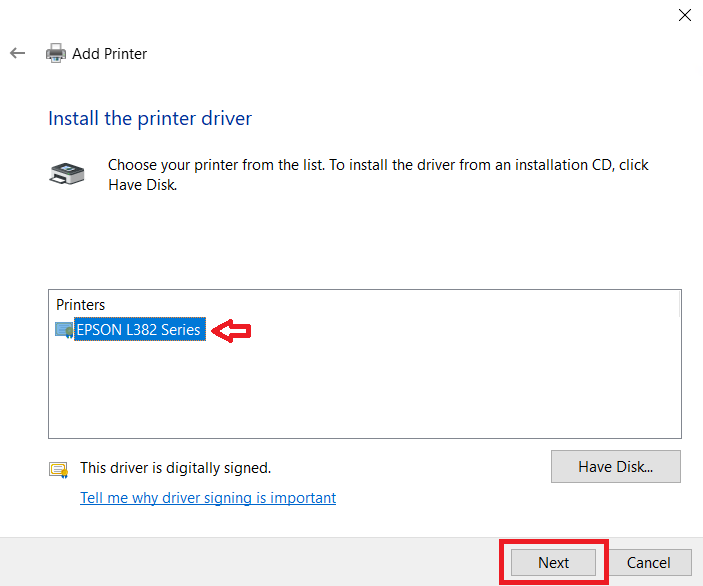Click the Printers column header

(80, 305)
